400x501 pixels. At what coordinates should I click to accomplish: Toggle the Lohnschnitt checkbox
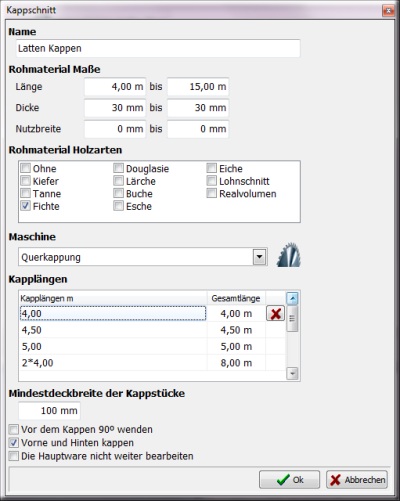click(x=212, y=181)
